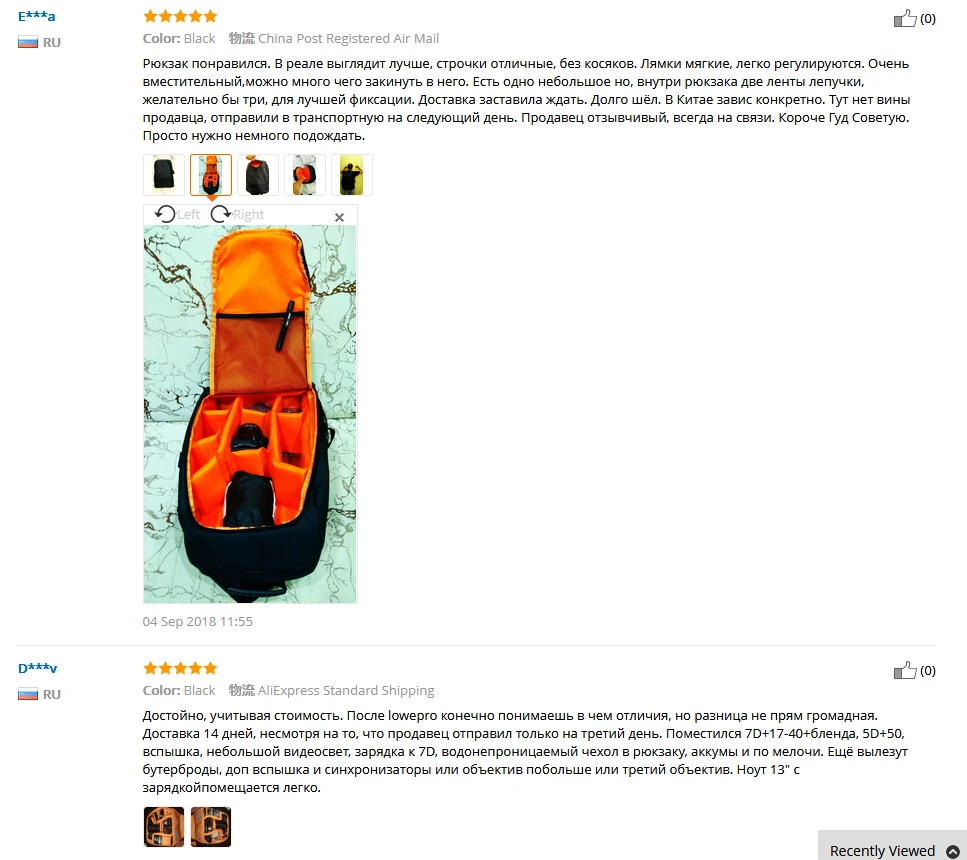Close the enlarged backpack photo viewer
This screenshot has height=860, width=967.
point(339,217)
